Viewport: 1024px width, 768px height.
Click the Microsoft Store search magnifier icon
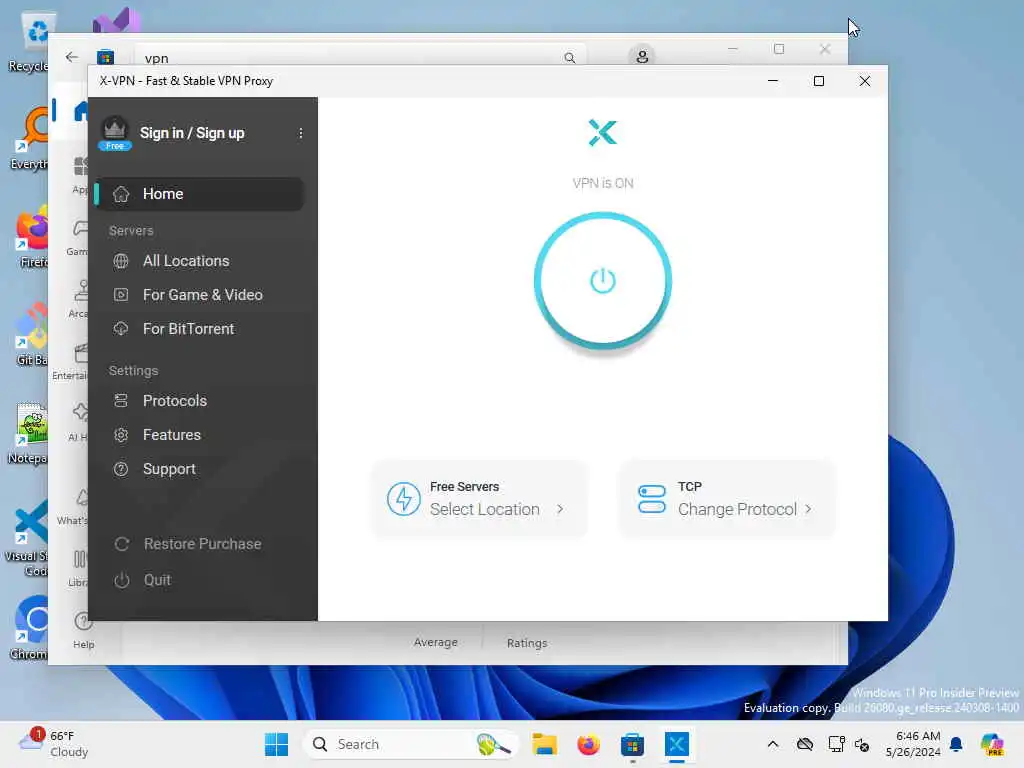[569, 58]
